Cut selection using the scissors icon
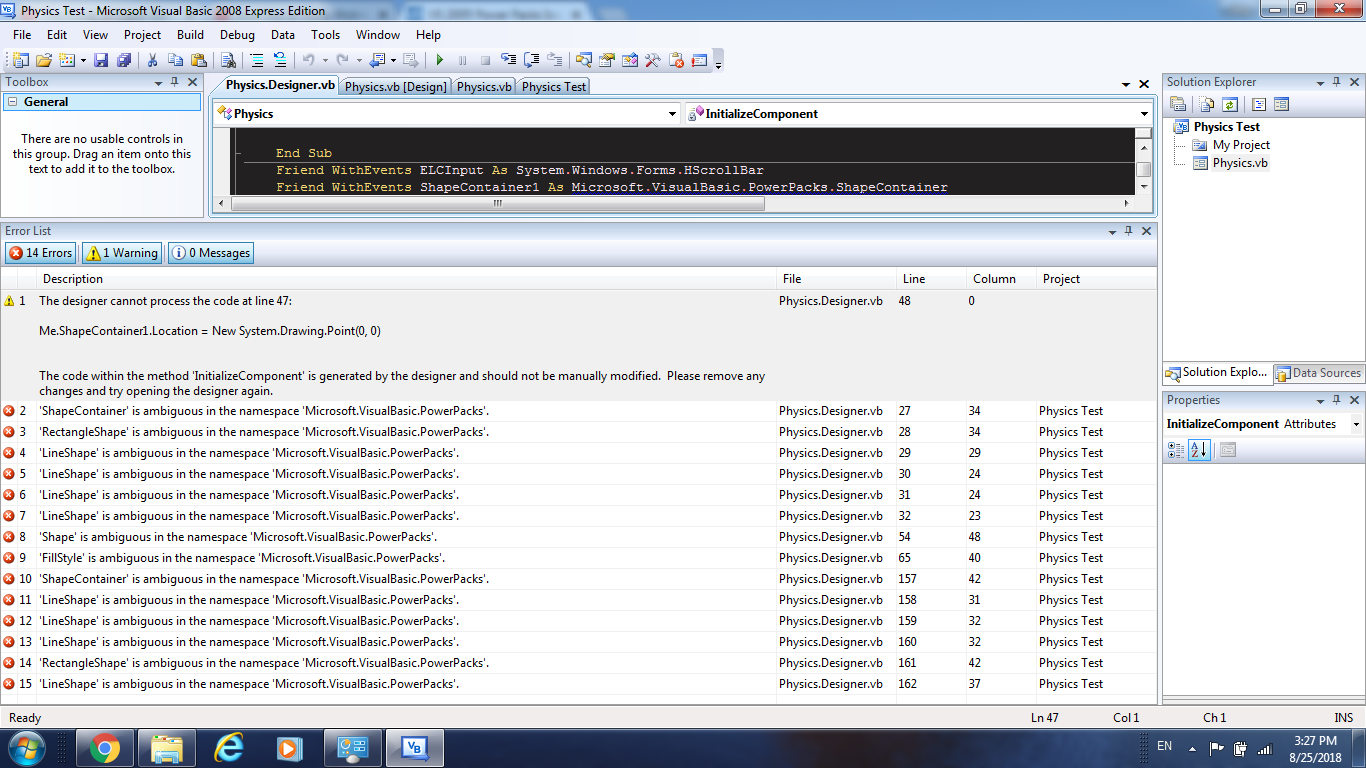Screen dimensions: 1366x768 coord(152,60)
